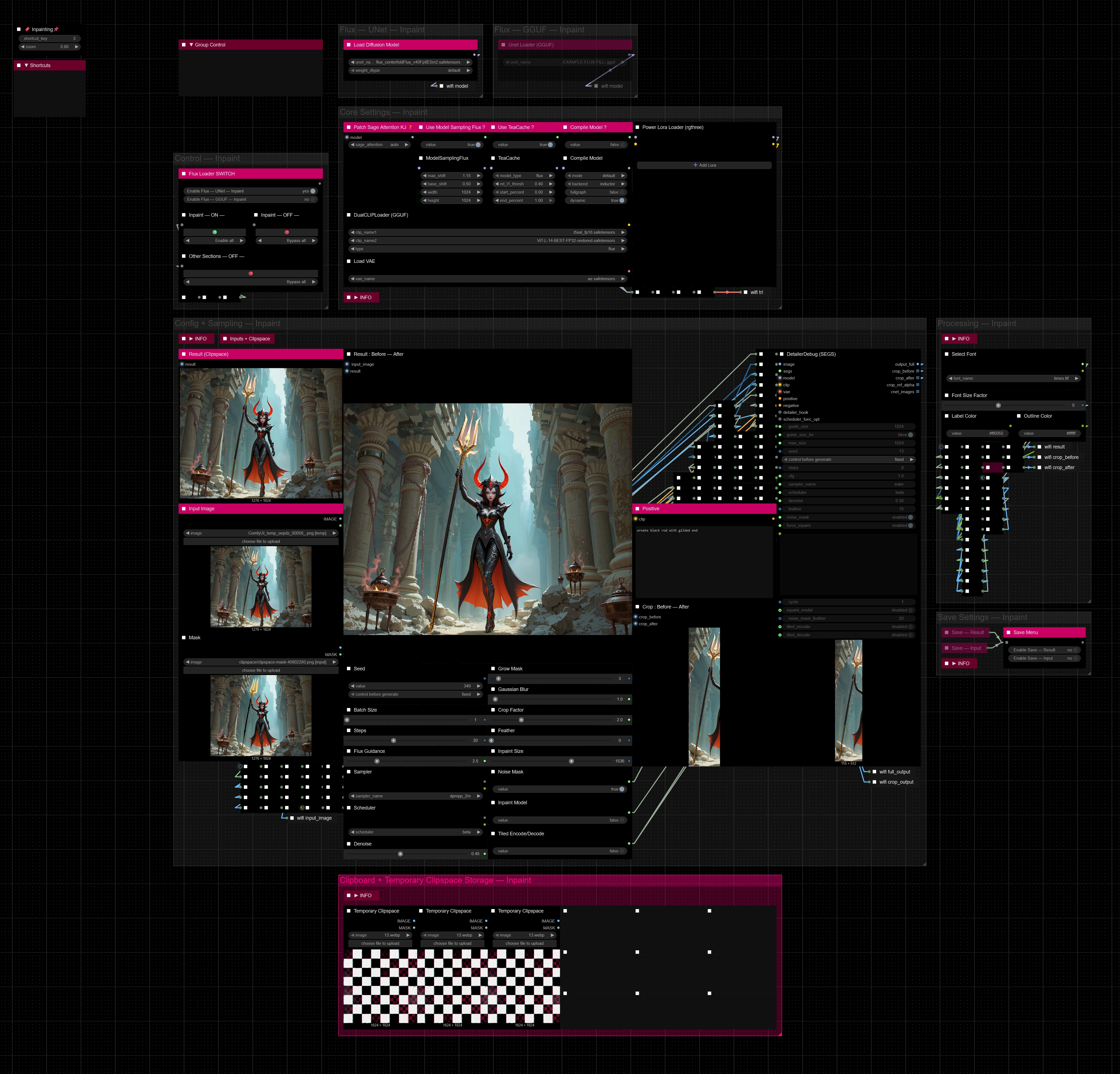1120x1074 pixels.
Task: Collapse the Load Diffusion Model node
Action: click(x=349, y=45)
